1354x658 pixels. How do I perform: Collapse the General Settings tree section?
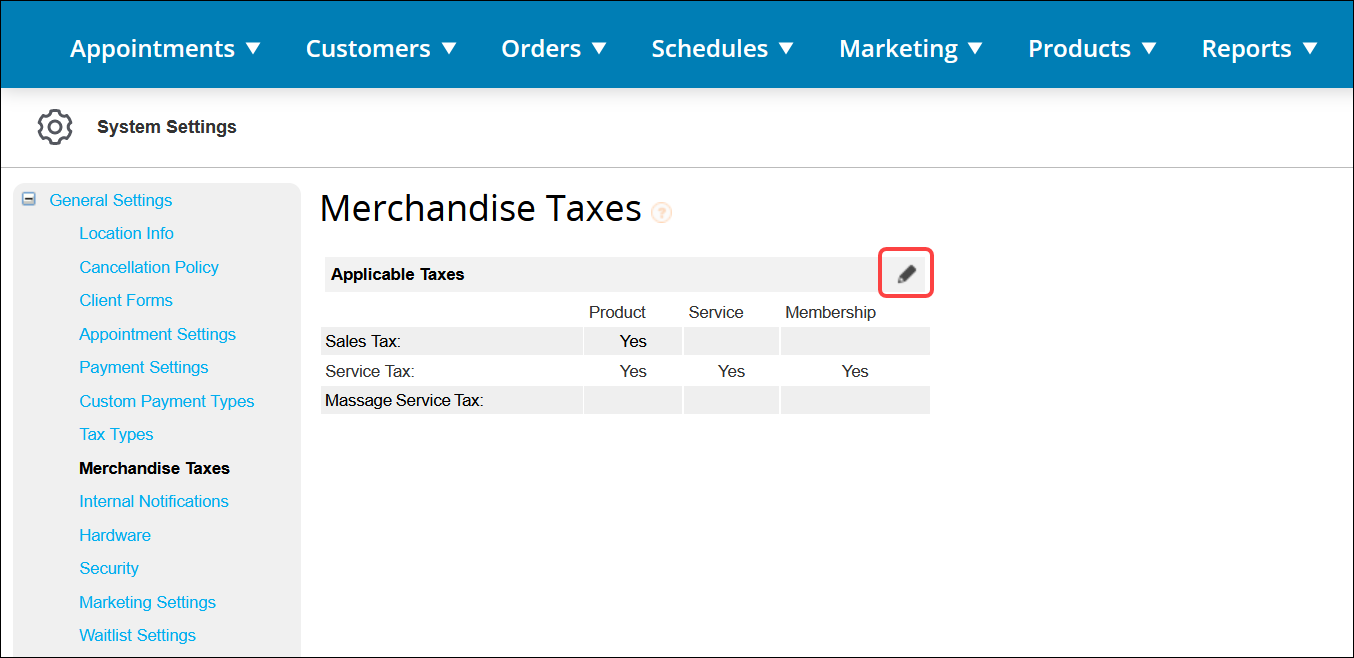click(28, 198)
